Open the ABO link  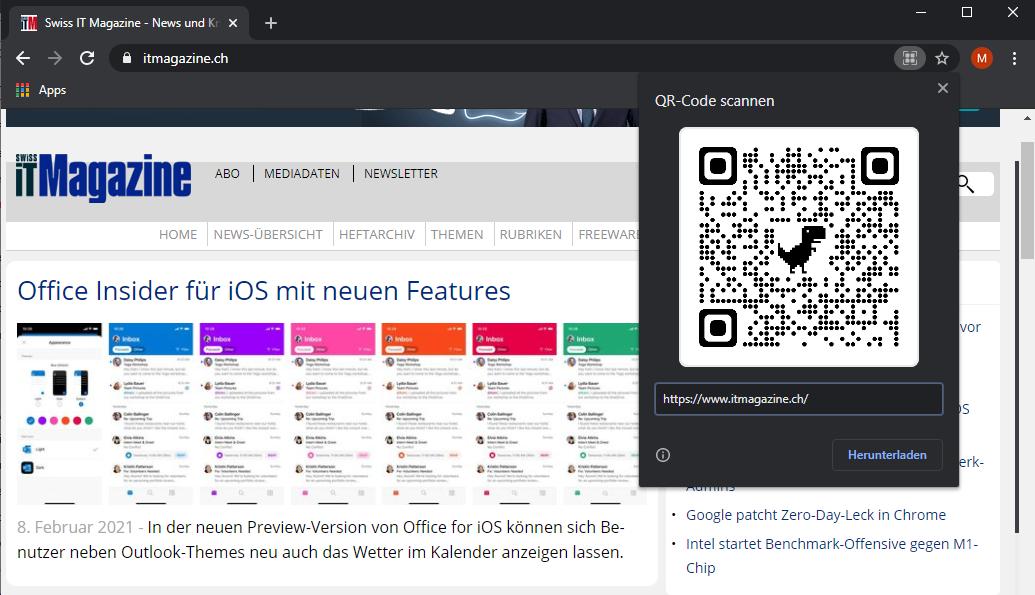tap(227, 174)
